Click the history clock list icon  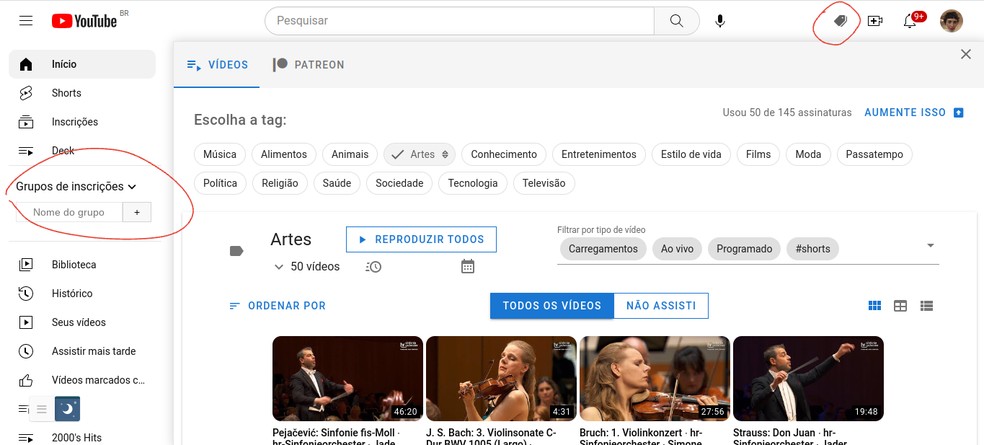coord(373,267)
